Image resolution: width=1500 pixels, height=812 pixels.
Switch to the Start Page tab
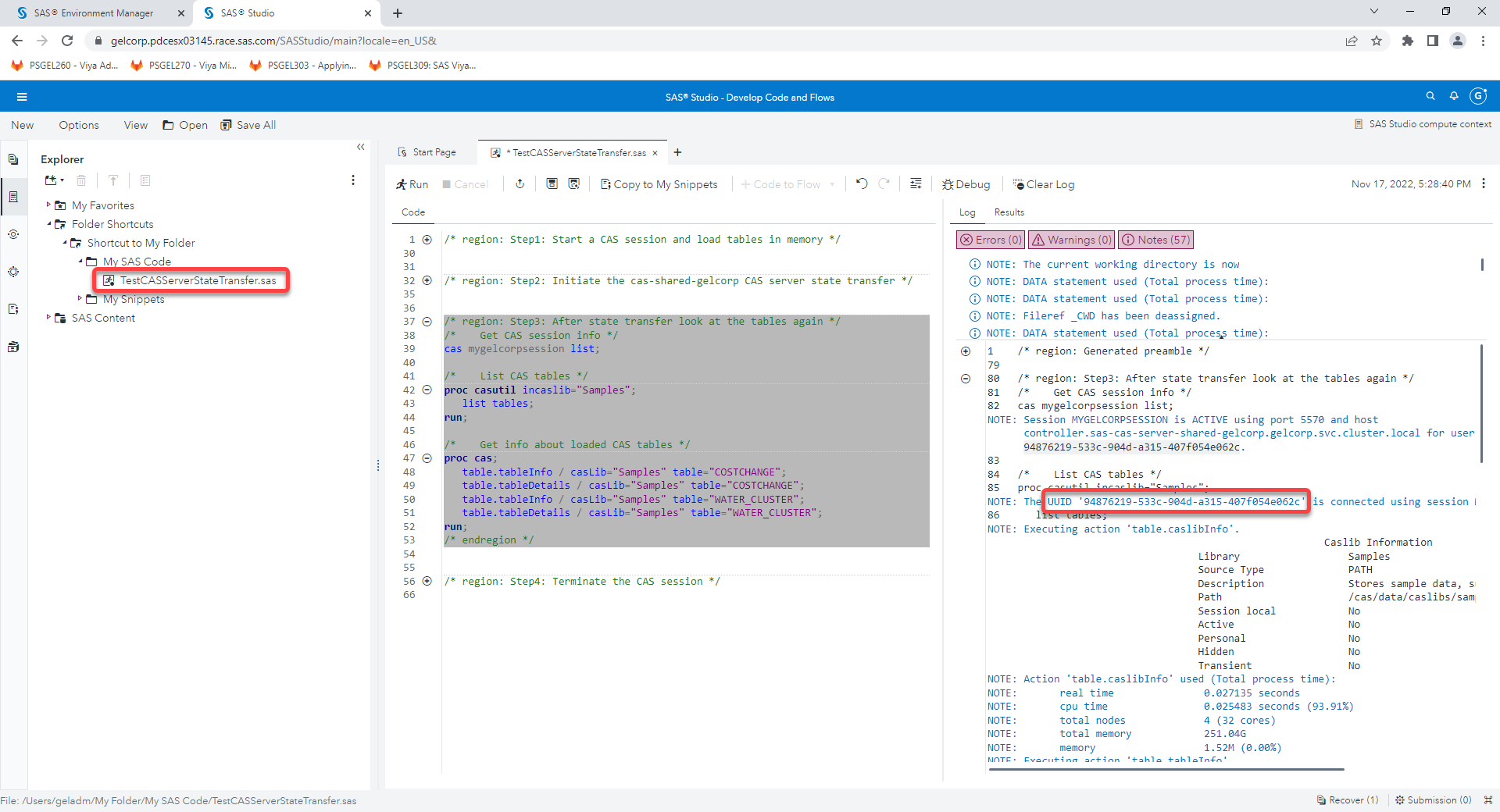point(427,152)
